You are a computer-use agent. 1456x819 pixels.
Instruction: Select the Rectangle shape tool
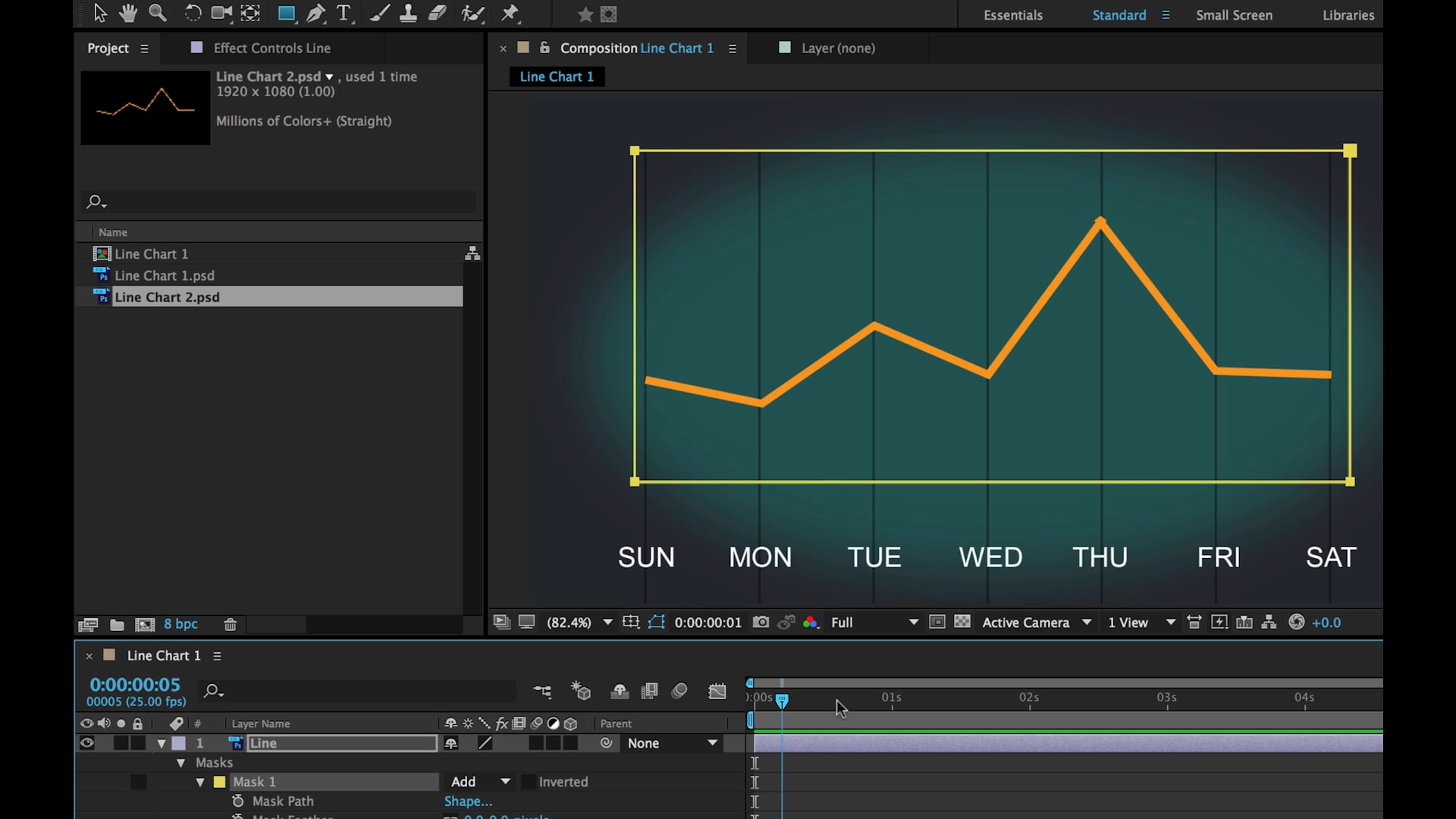pos(287,13)
